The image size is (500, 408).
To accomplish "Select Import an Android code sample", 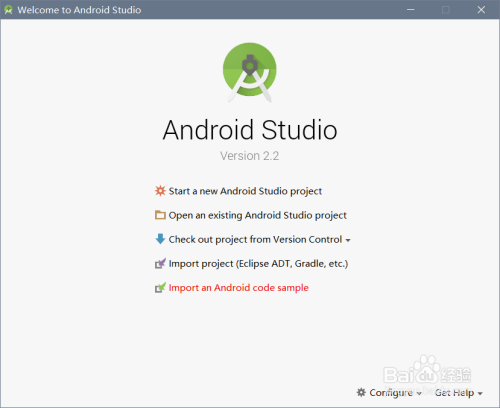I will pos(238,288).
